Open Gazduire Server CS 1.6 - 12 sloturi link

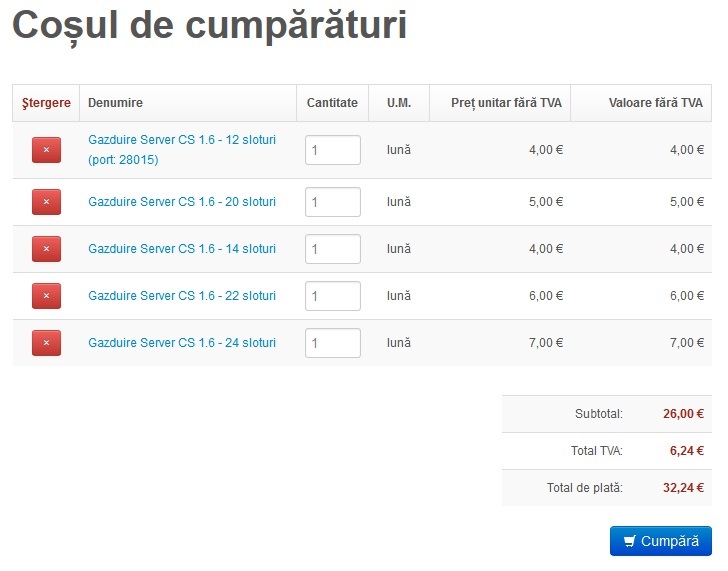[182, 149]
